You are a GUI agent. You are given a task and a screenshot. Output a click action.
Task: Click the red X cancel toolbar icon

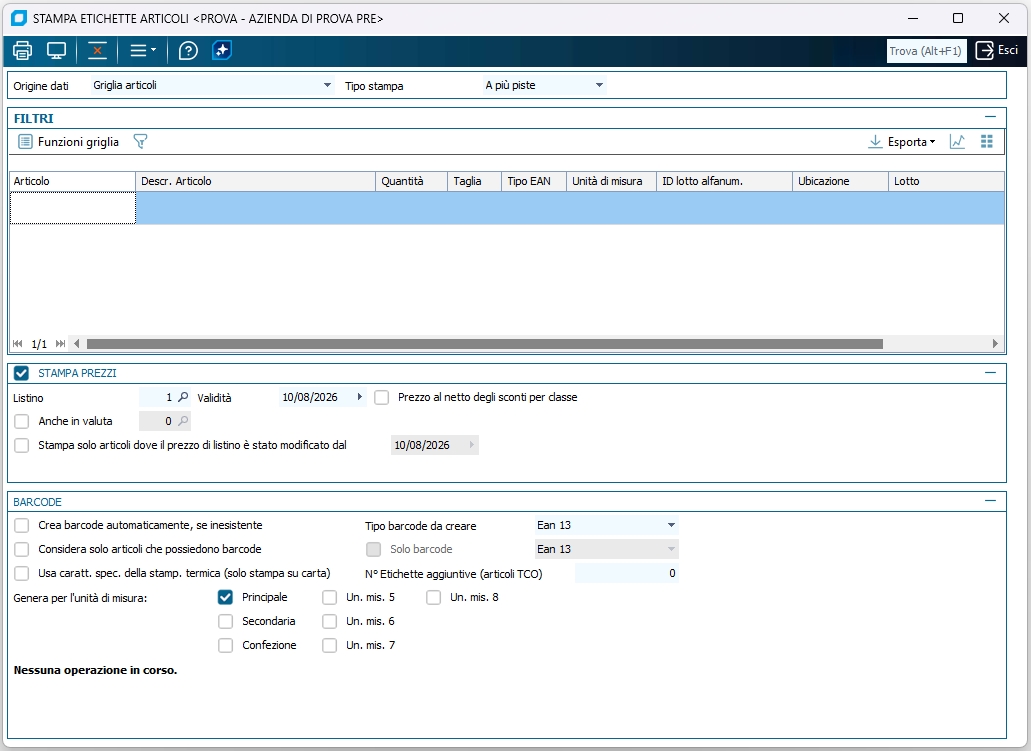pos(97,51)
